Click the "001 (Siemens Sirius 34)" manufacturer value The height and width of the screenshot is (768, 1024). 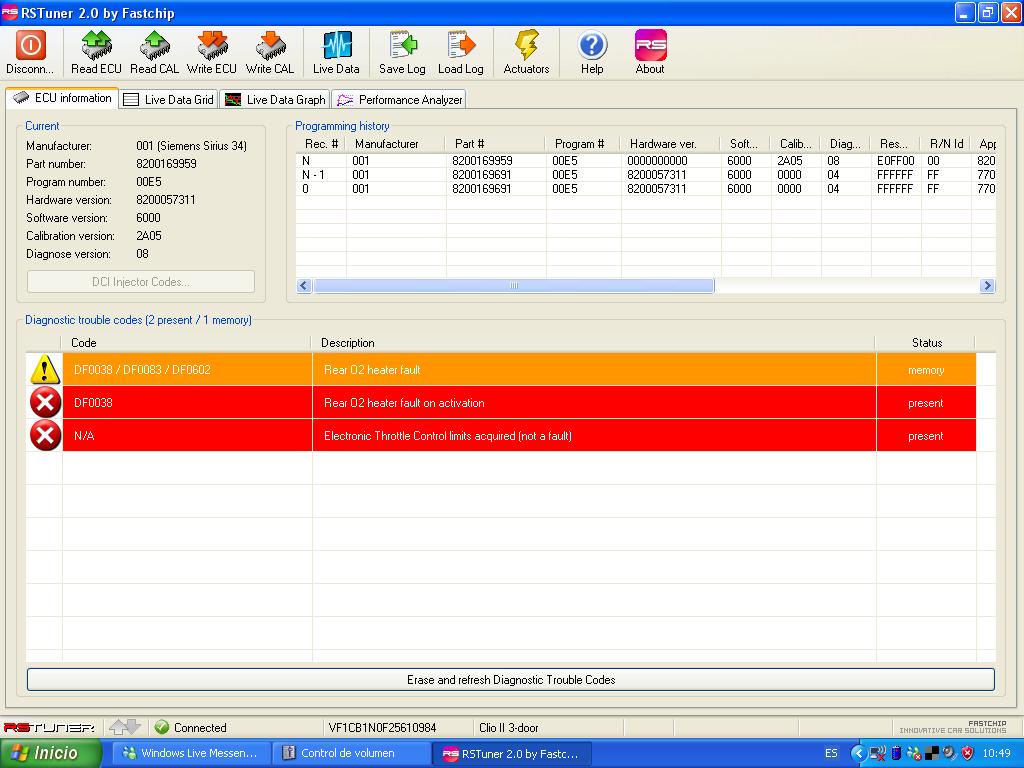coord(191,146)
